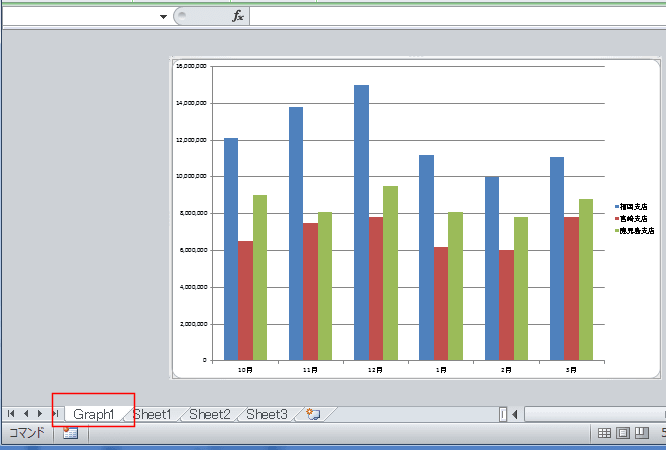This screenshot has width=666, height=450.
Task: Click the Insert Worksheet icon
Action: (x=313, y=414)
